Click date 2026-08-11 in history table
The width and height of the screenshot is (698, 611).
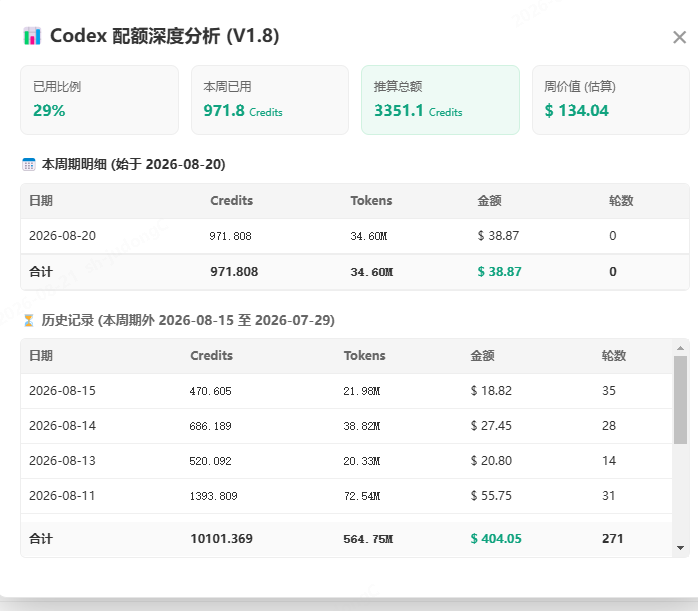[62, 496]
